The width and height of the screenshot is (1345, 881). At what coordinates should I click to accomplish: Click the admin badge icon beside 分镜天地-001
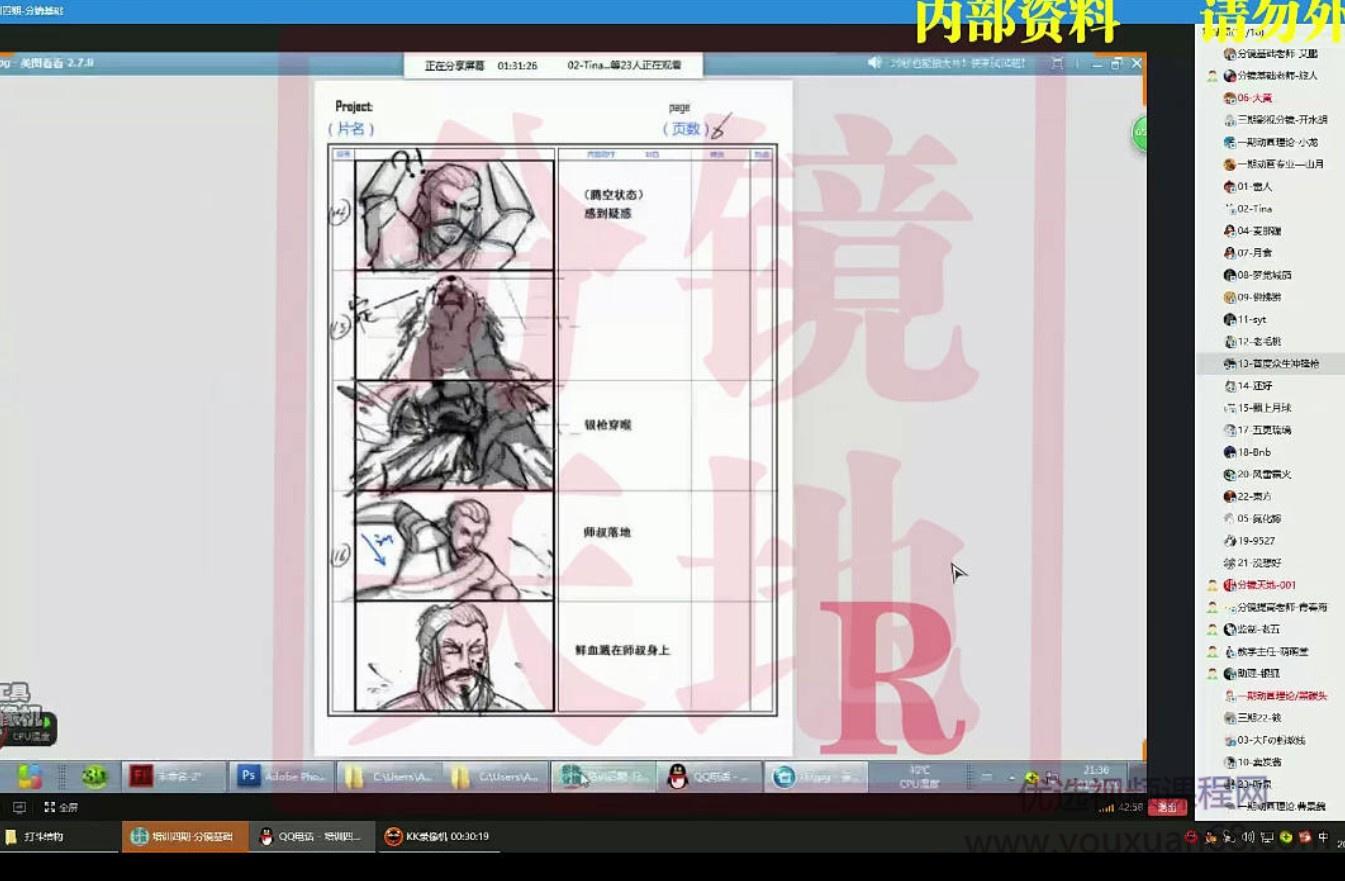click(1213, 585)
